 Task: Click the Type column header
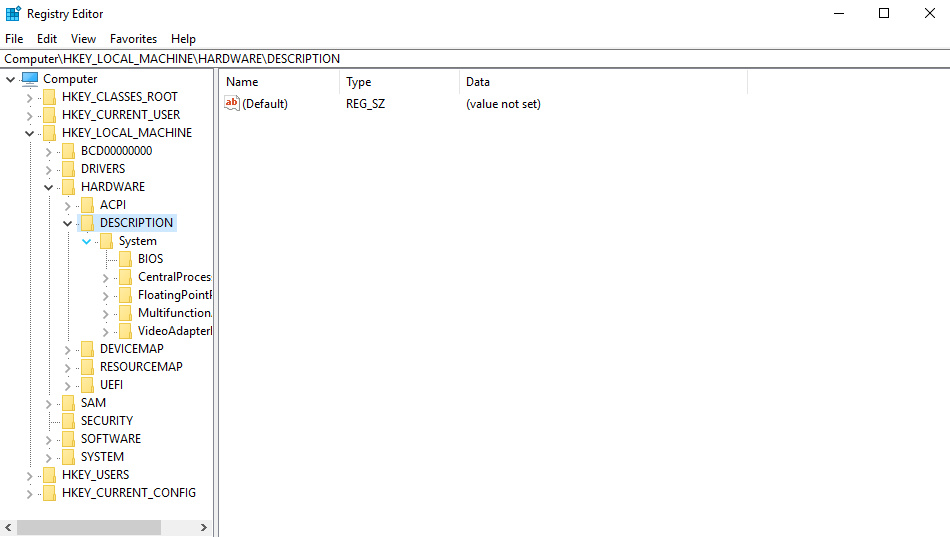click(x=399, y=82)
